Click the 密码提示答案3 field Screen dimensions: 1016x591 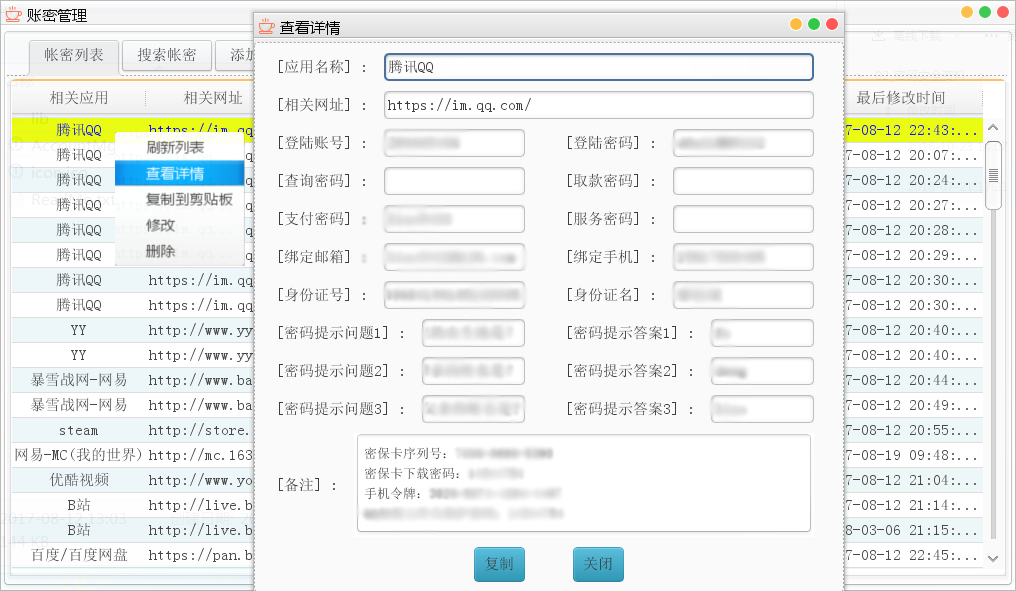coord(762,410)
